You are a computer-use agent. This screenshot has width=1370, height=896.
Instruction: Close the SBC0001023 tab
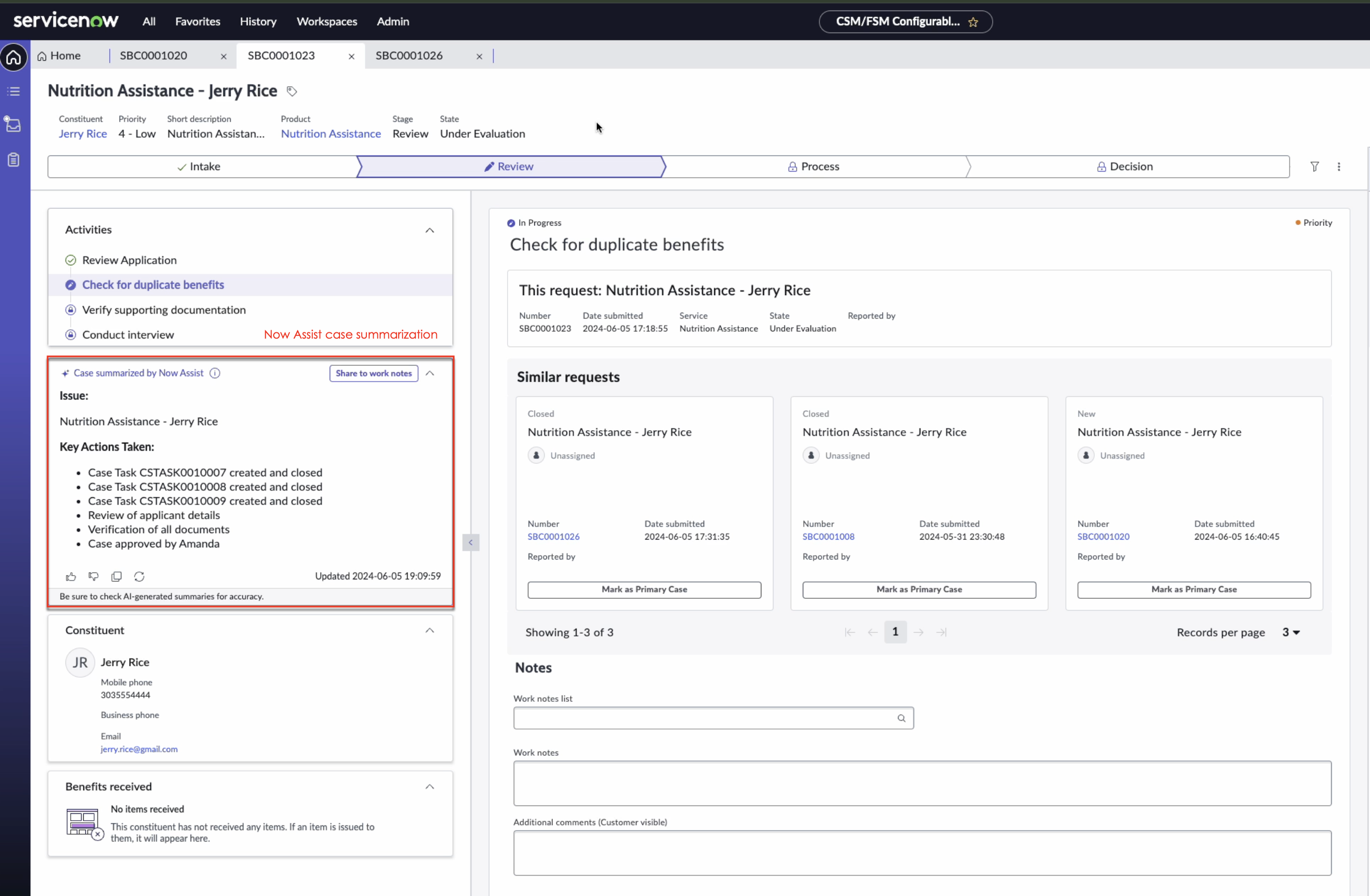pyautogui.click(x=351, y=57)
